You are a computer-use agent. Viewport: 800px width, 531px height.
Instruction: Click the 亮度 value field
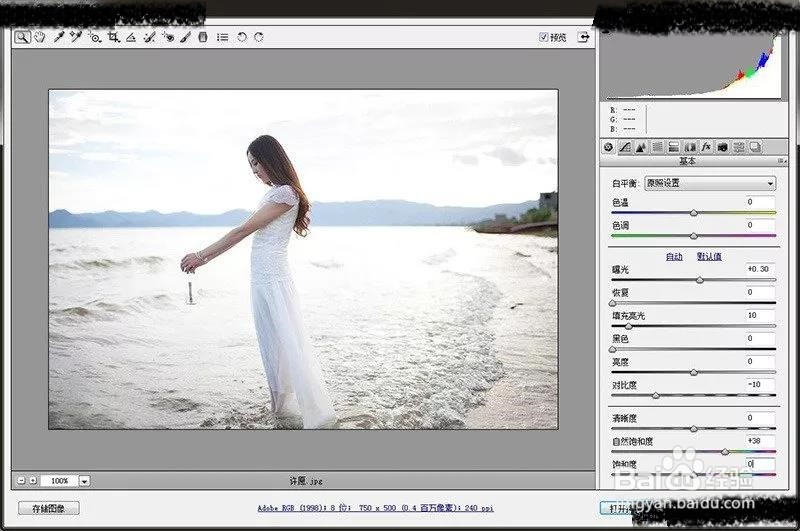pos(760,361)
